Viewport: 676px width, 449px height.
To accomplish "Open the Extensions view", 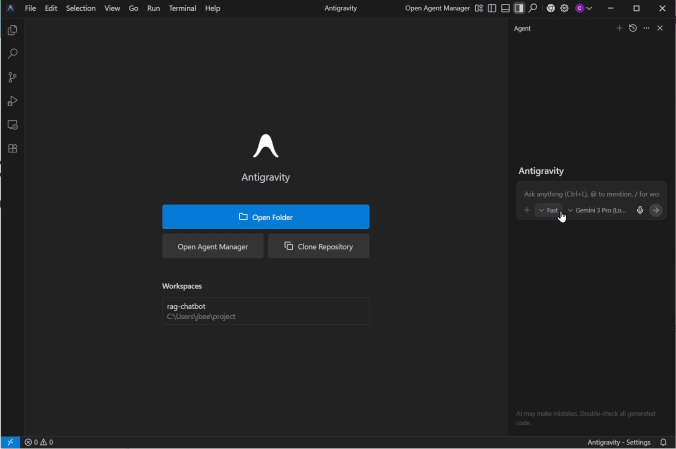I will click(x=13, y=149).
